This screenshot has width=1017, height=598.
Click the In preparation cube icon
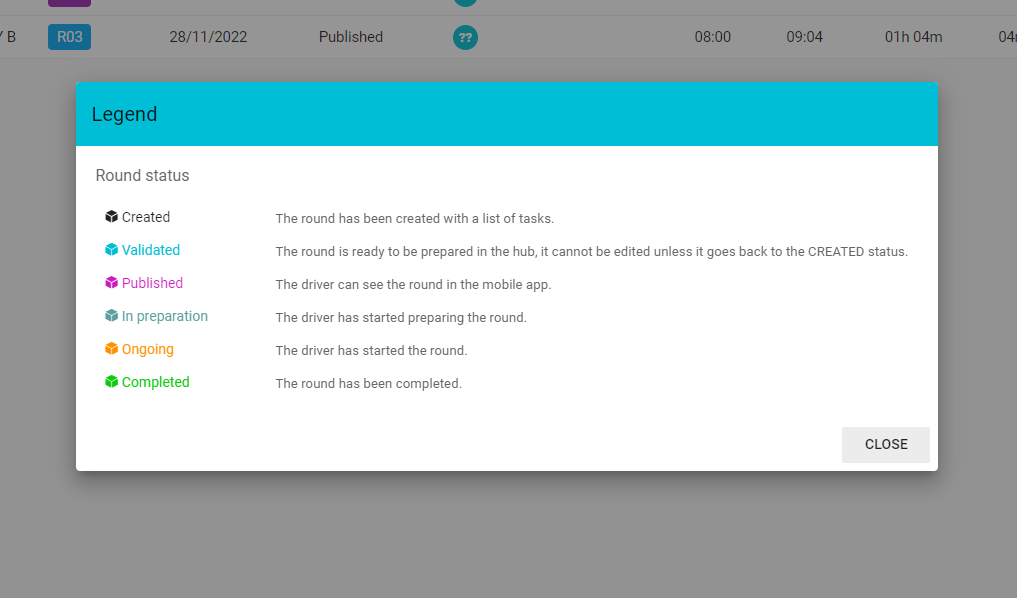click(112, 316)
